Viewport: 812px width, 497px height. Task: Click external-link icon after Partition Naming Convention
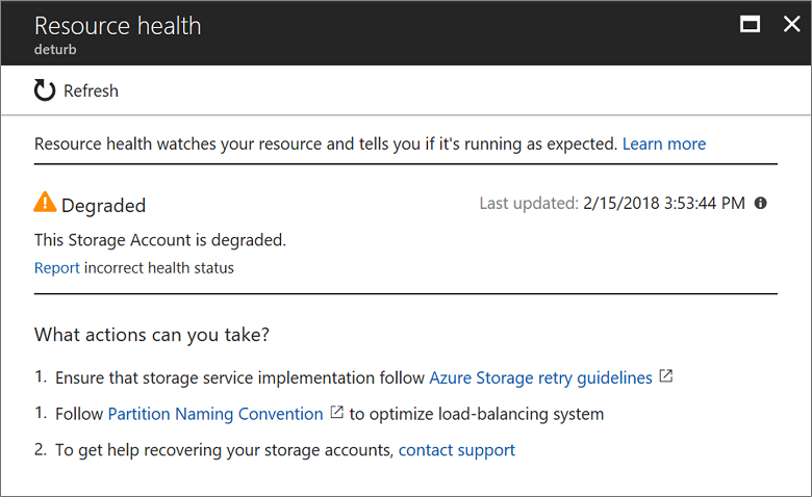(337, 413)
